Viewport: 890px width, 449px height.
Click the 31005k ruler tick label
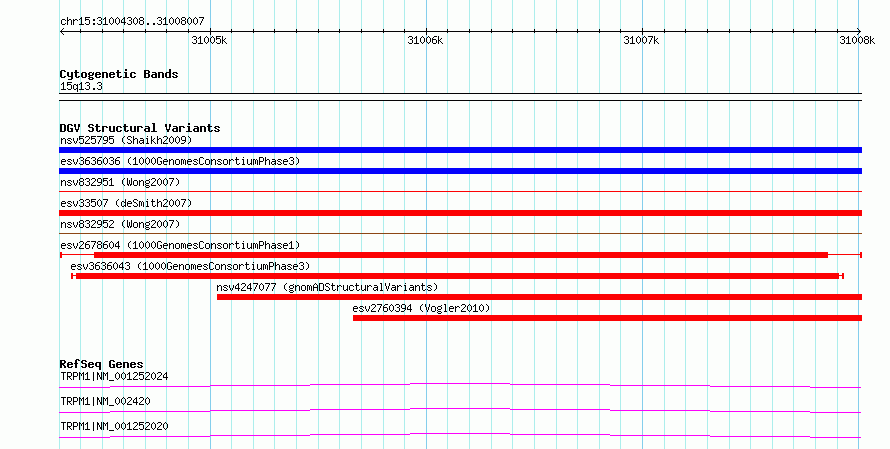pyautogui.click(x=209, y=40)
